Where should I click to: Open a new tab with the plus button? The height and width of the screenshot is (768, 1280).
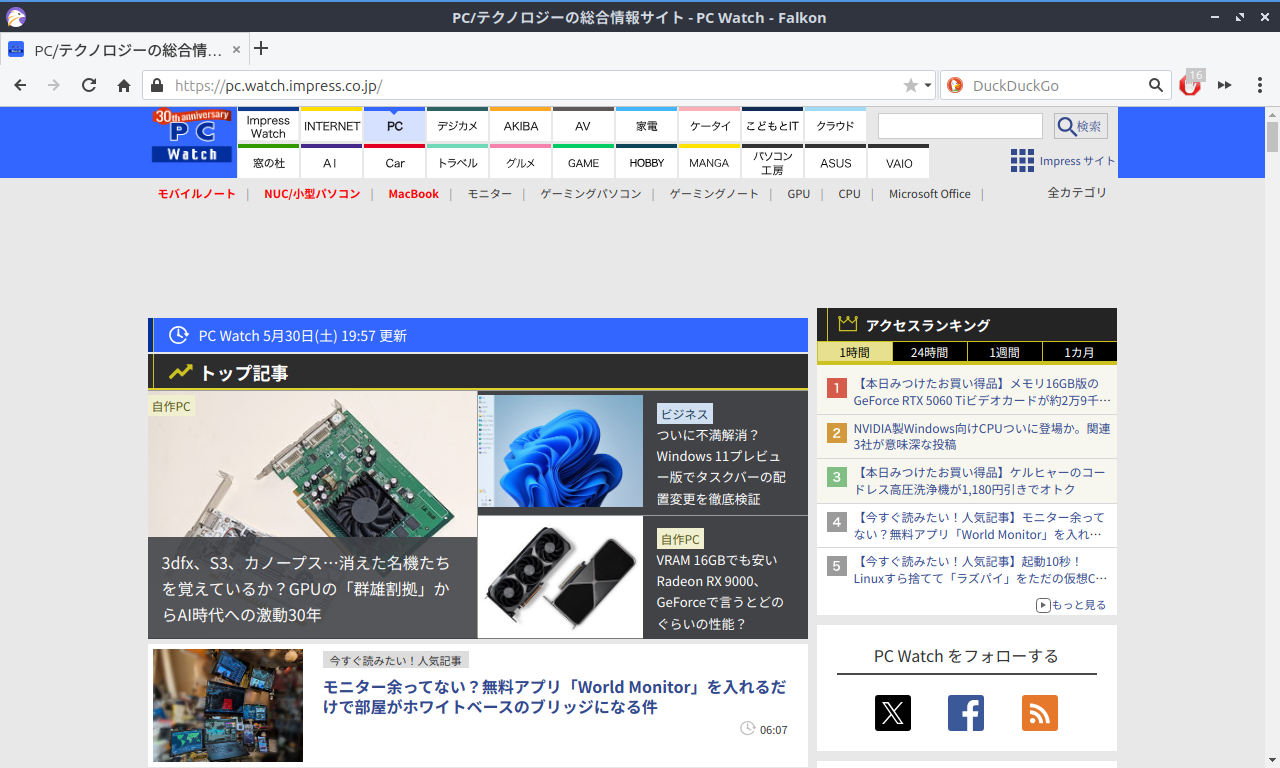coord(261,48)
